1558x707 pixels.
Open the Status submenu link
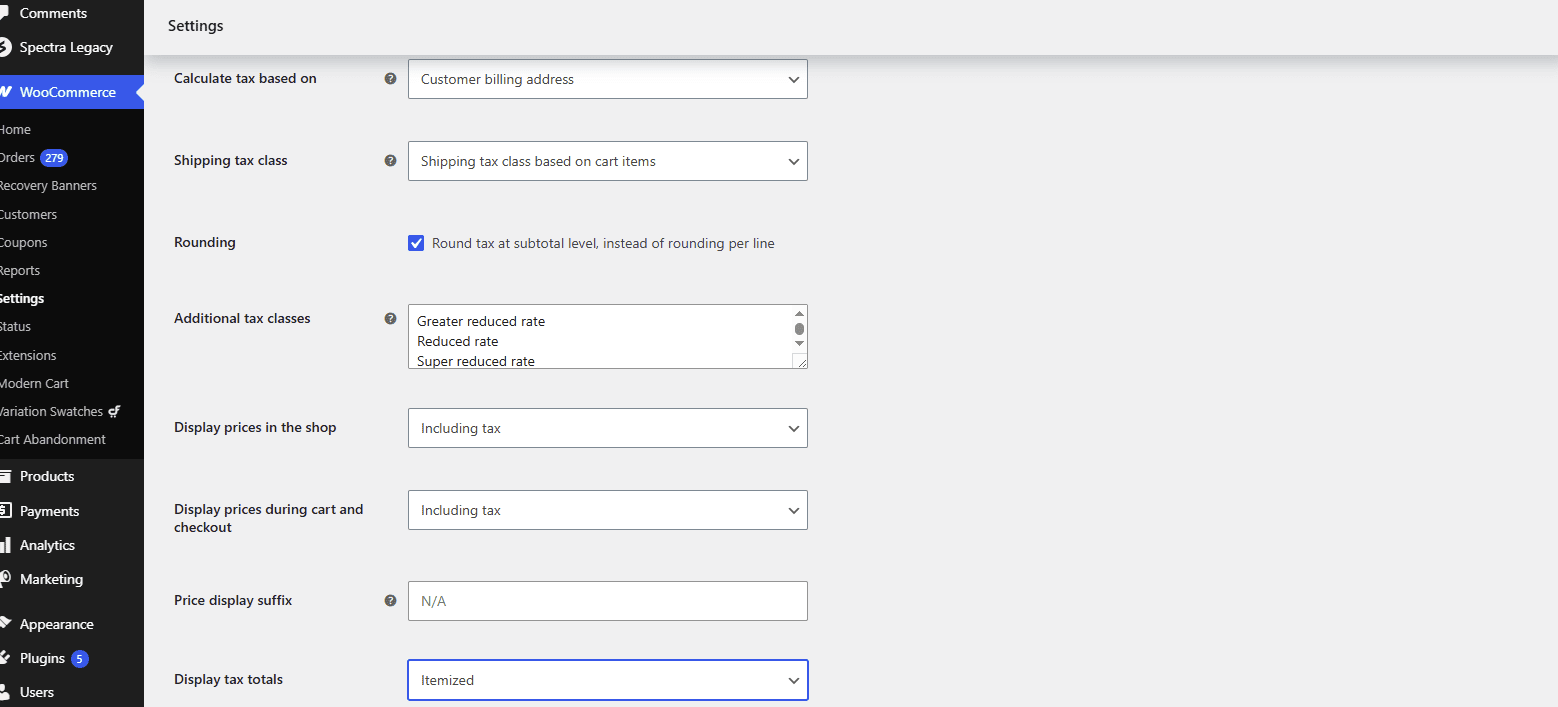(x=15, y=327)
